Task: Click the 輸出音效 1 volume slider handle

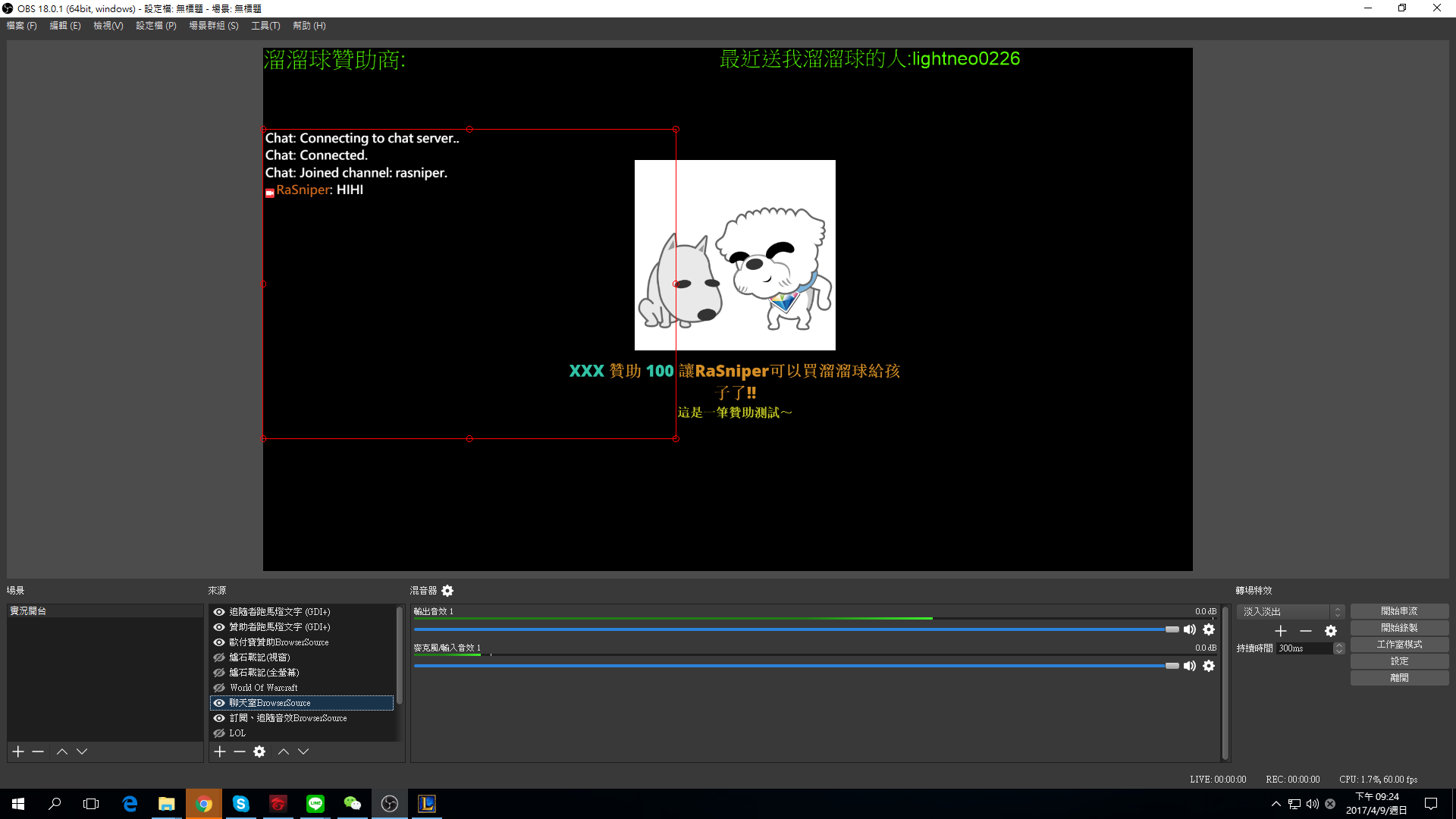Action: (1172, 629)
